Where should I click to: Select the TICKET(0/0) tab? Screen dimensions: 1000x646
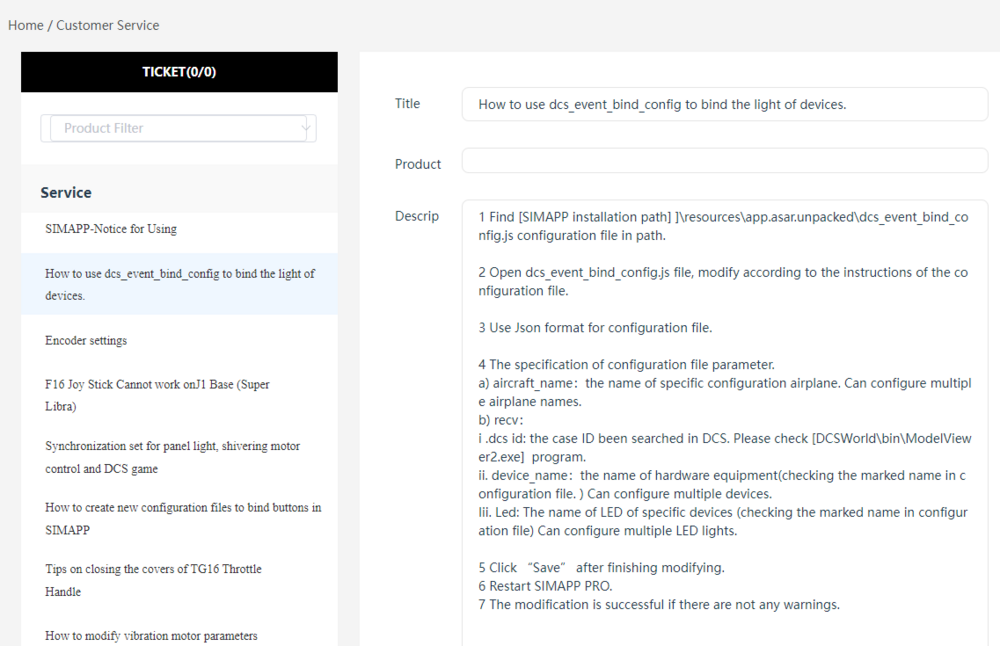179,72
